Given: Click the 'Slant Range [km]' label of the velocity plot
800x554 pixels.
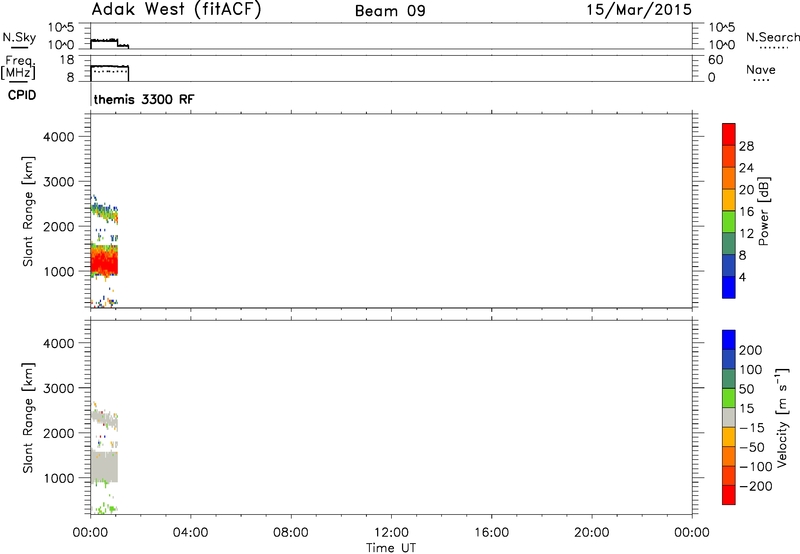Looking at the screenshot, I should pos(28,418).
